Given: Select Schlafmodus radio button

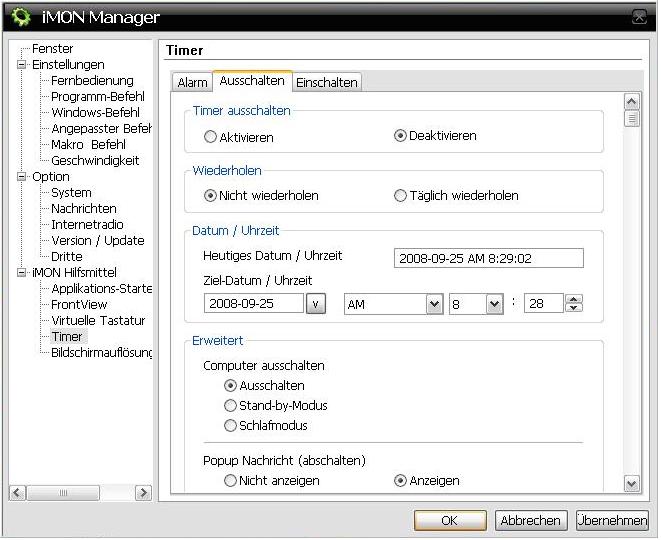Looking at the screenshot, I should pos(230,425).
